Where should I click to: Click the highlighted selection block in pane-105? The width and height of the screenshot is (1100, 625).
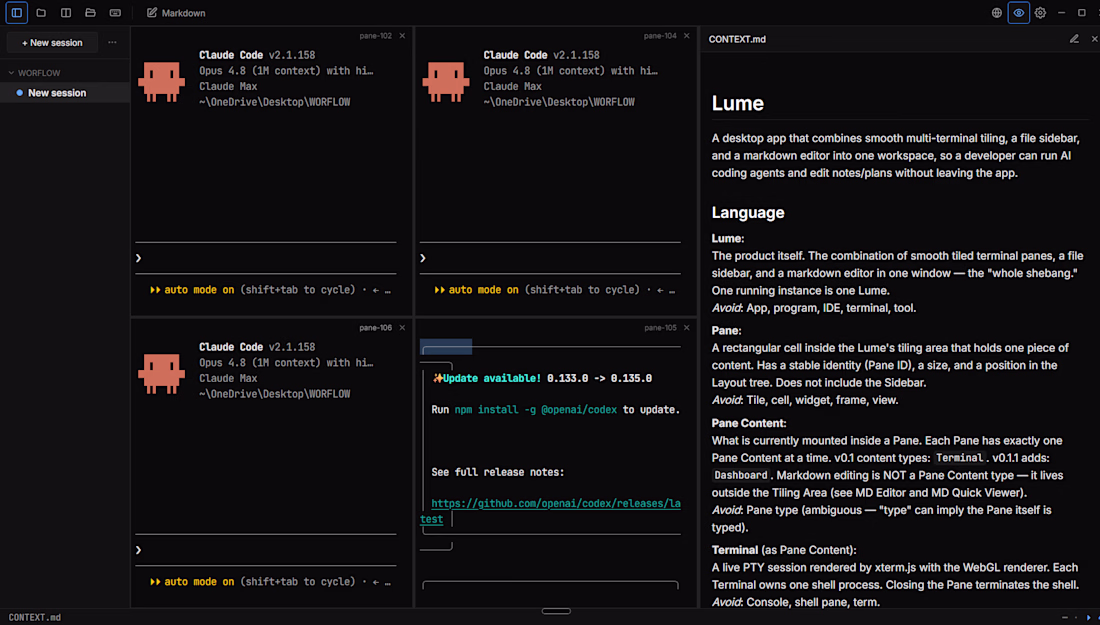pyautogui.click(x=446, y=347)
